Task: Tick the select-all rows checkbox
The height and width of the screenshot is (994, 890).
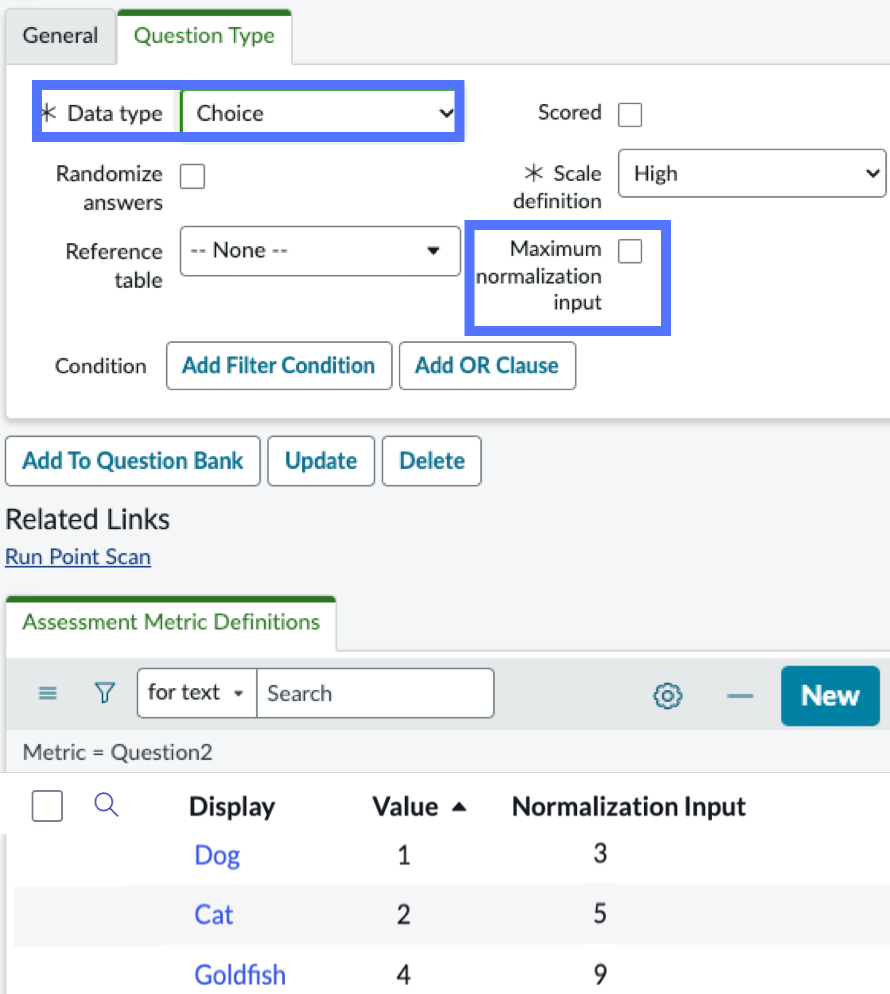Action: tap(47, 806)
